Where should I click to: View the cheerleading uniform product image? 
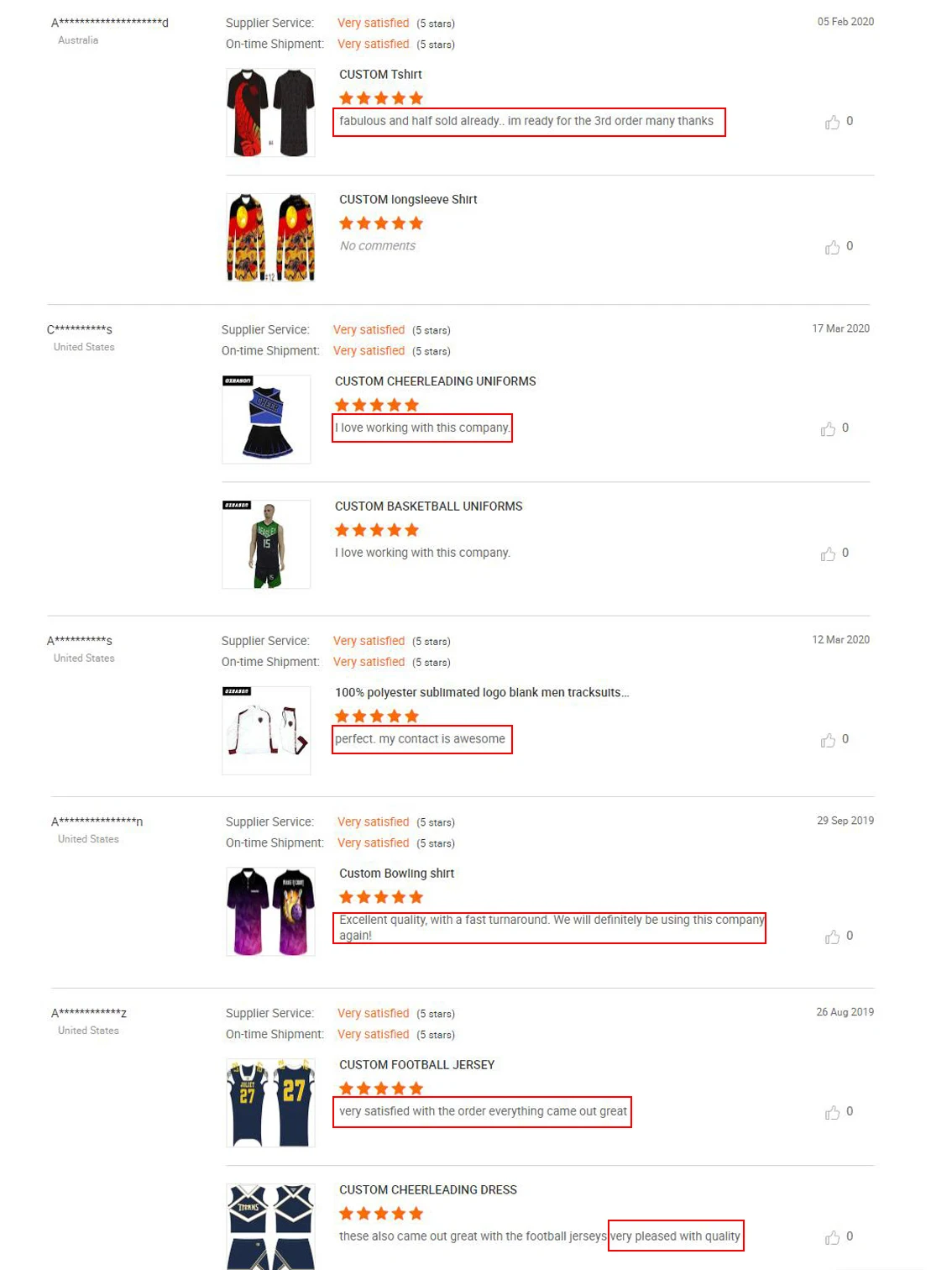pyautogui.click(x=266, y=419)
